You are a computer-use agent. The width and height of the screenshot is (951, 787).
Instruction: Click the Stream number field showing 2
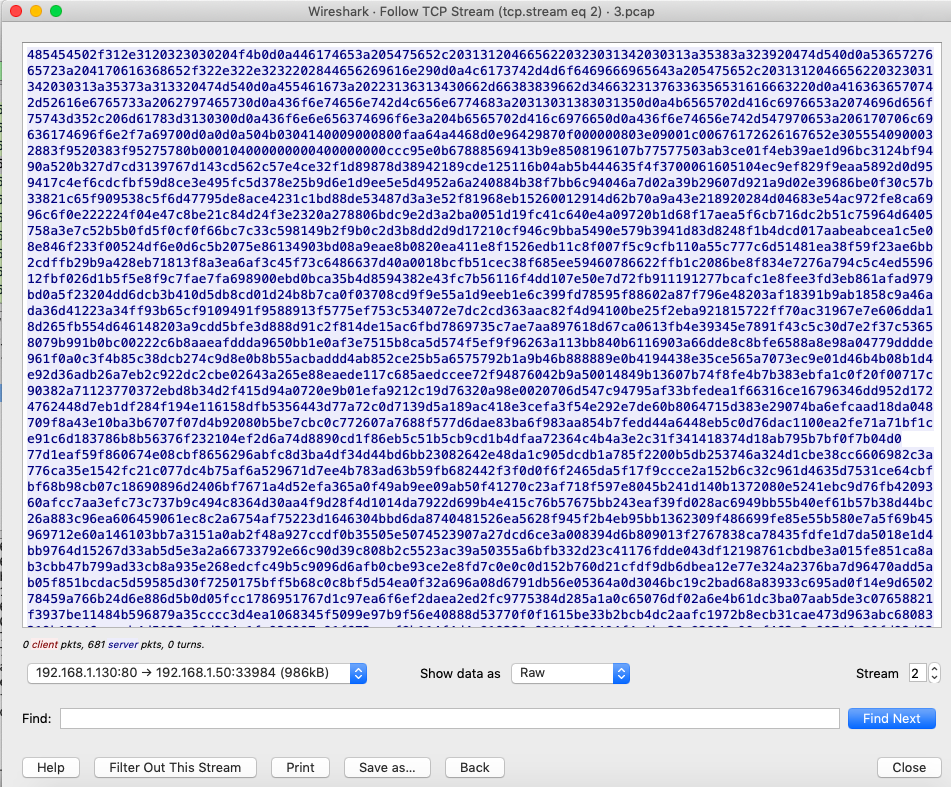[x=916, y=673]
